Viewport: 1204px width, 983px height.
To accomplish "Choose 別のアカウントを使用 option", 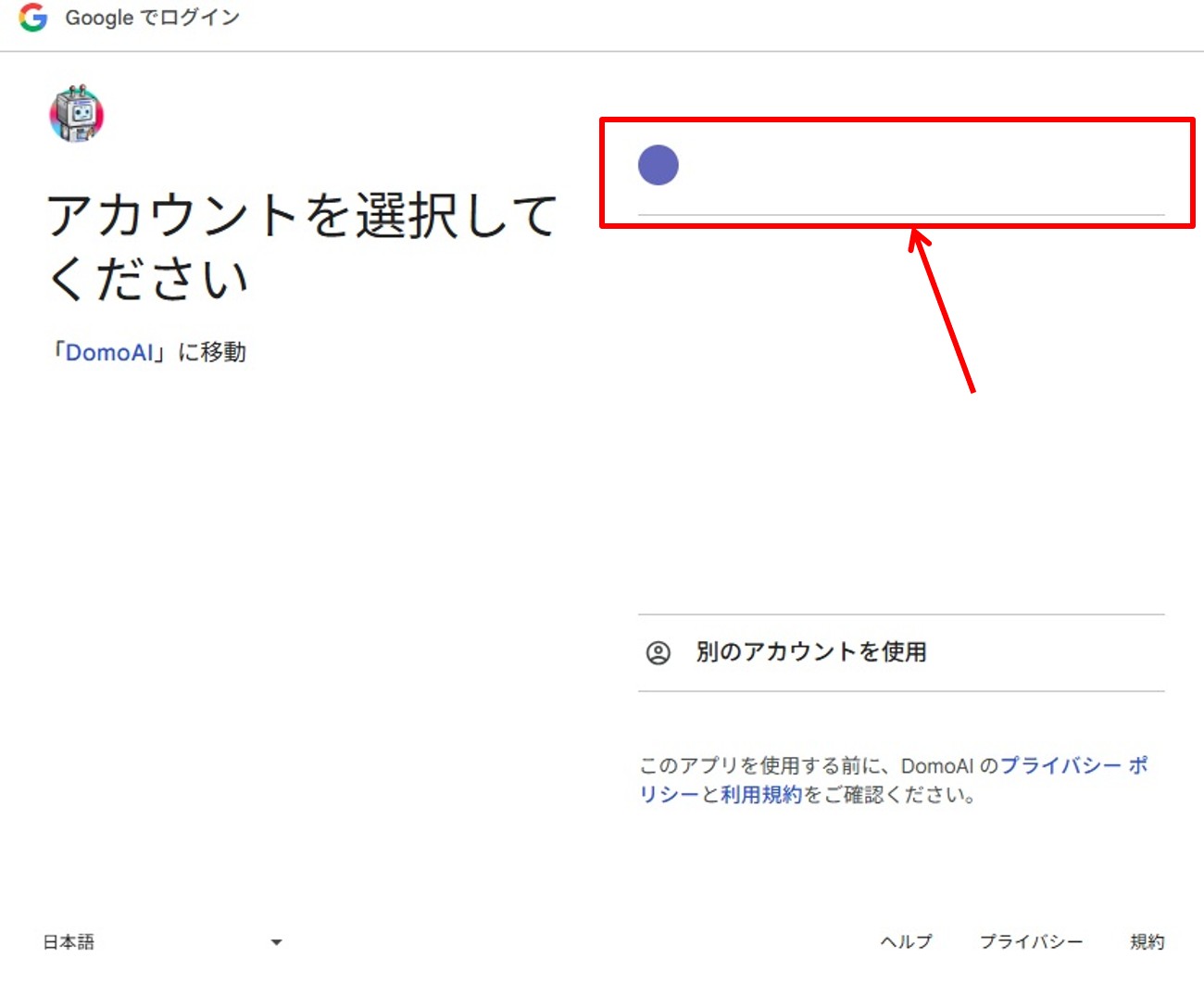I will [x=810, y=652].
